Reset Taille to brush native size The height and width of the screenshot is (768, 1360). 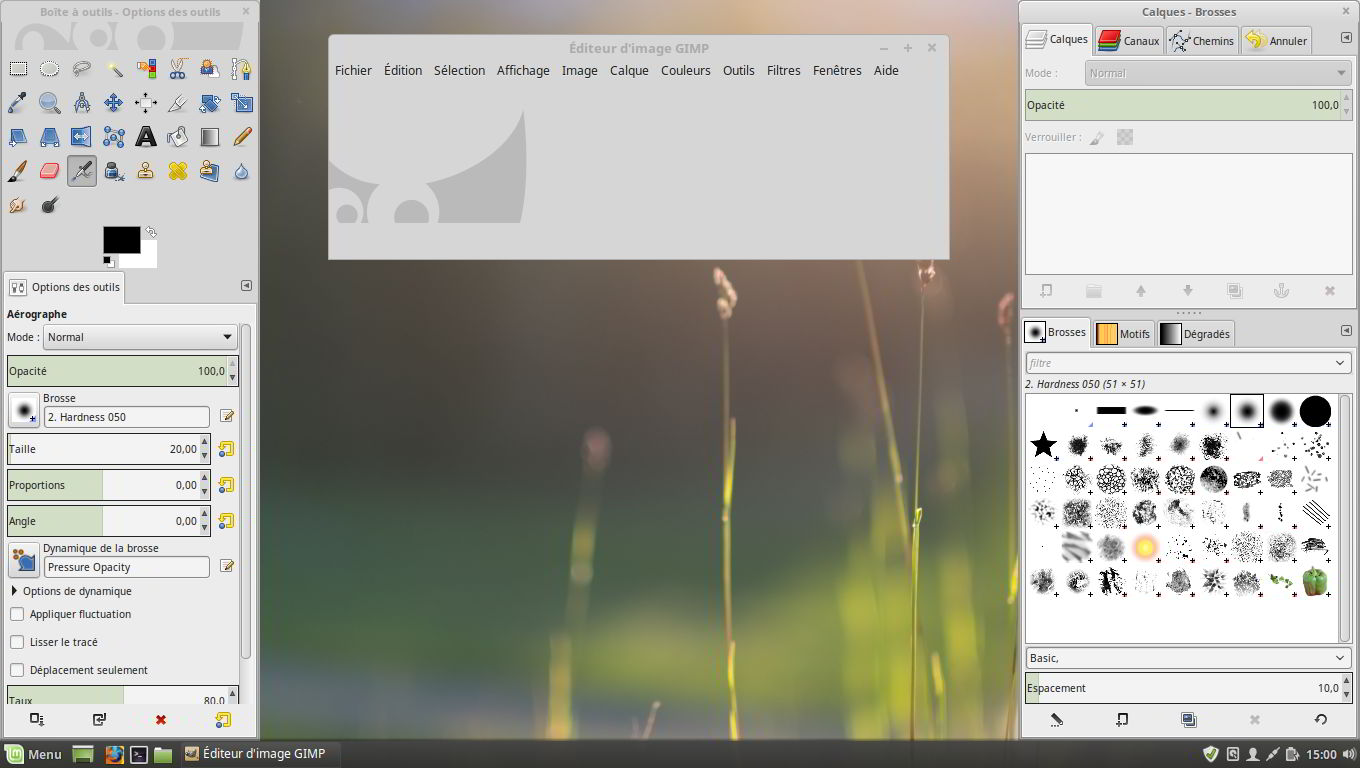pos(226,449)
